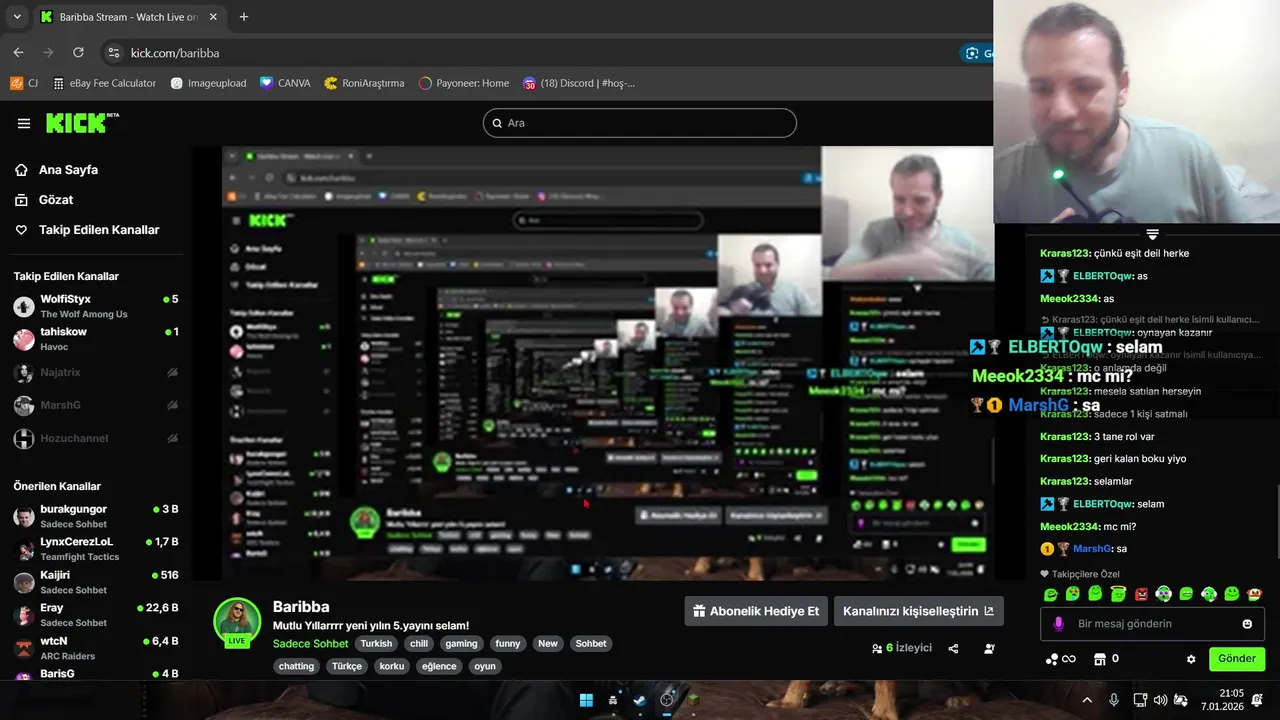1280x720 pixels.
Task: Click the chat message input field
Action: point(1153,624)
